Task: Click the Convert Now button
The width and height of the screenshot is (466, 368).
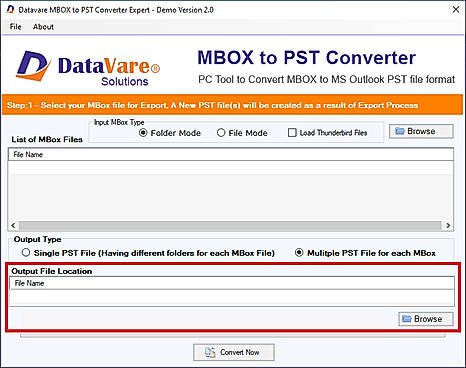Action: tap(234, 352)
